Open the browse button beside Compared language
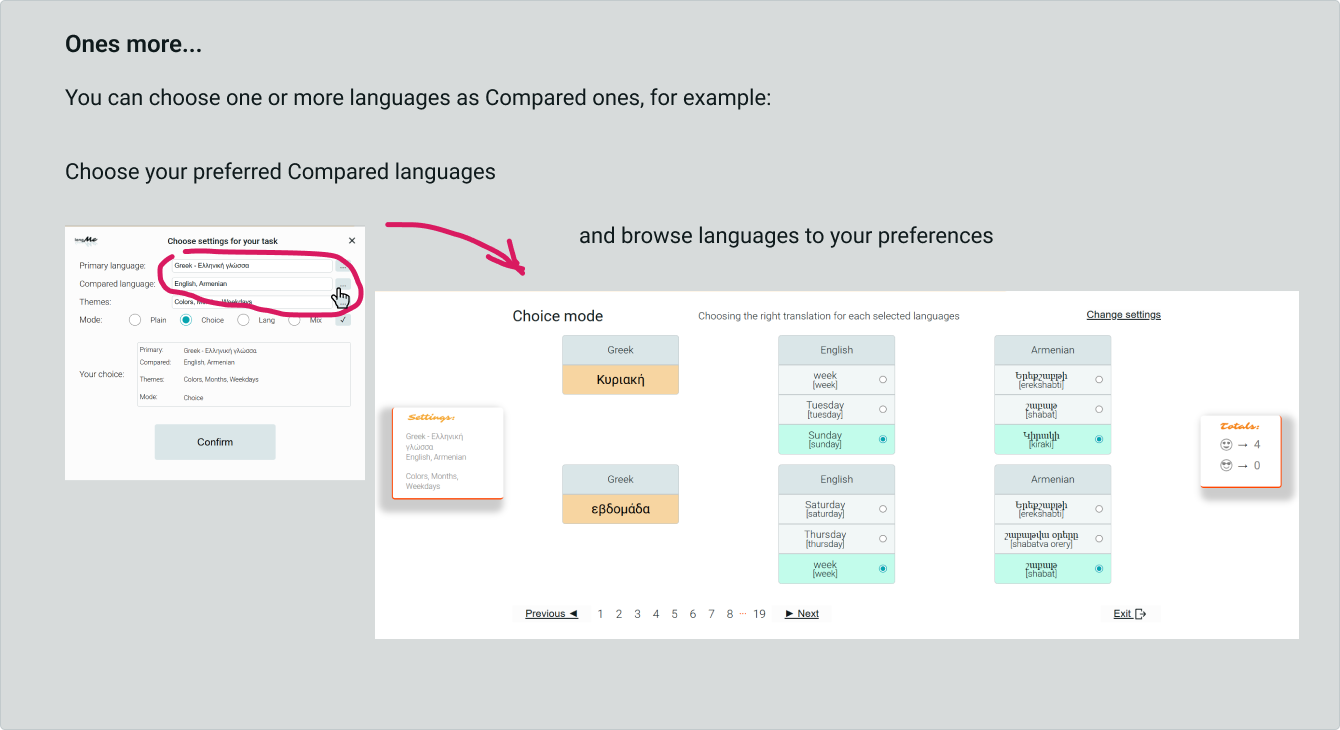 click(x=342, y=284)
